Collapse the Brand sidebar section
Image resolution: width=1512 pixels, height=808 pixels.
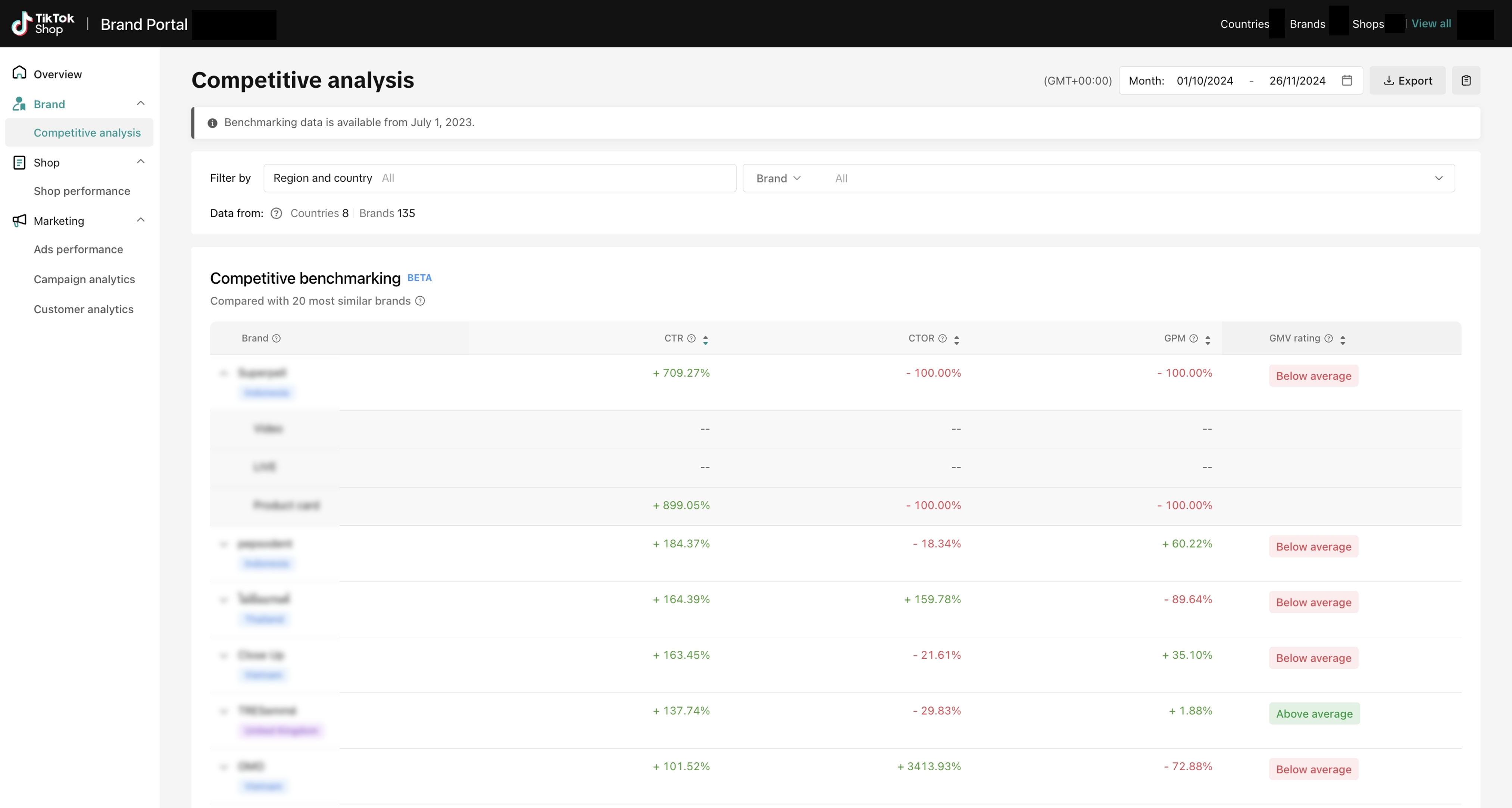pyautogui.click(x=140, y=103)
